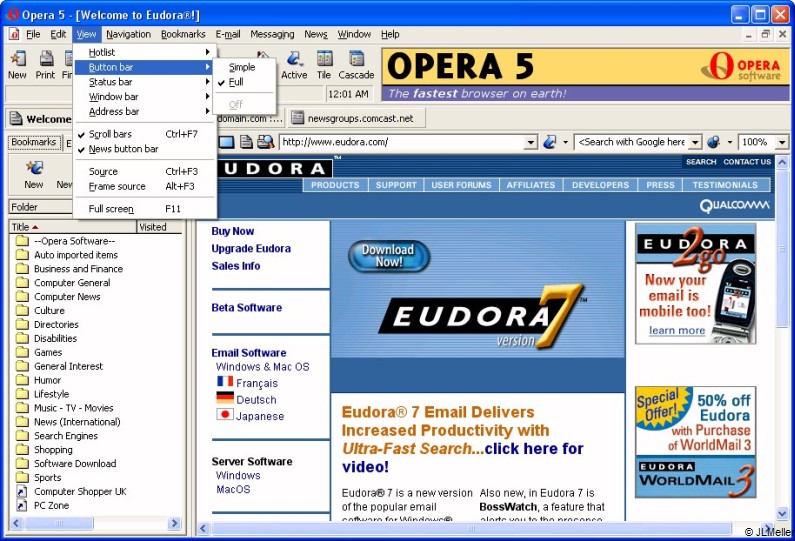Click the Opera 5 banner advertisement
Viewport: 795px width, 541px height.
[x=586, y=75]
